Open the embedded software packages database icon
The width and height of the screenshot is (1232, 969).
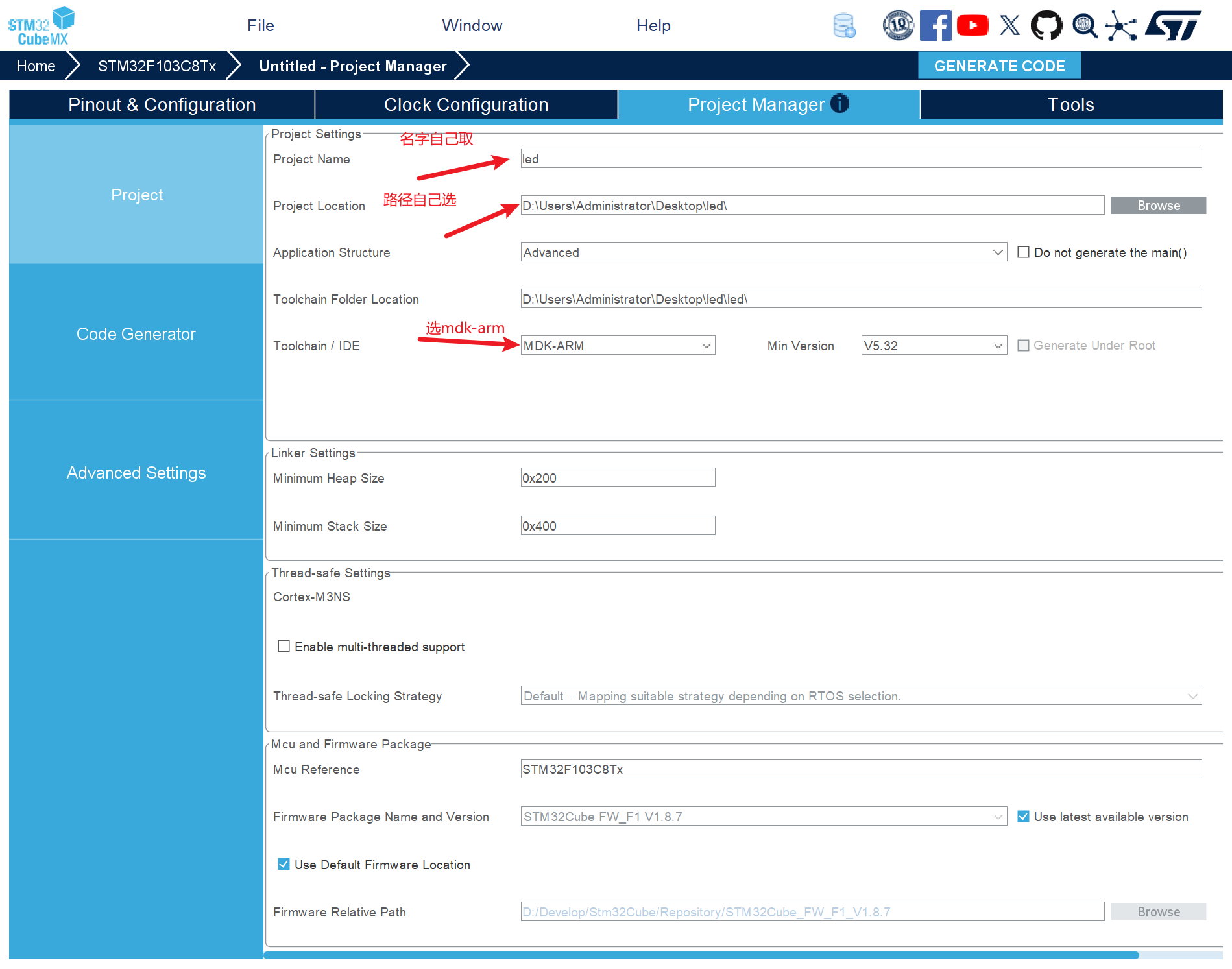click(x=844, y=26)
